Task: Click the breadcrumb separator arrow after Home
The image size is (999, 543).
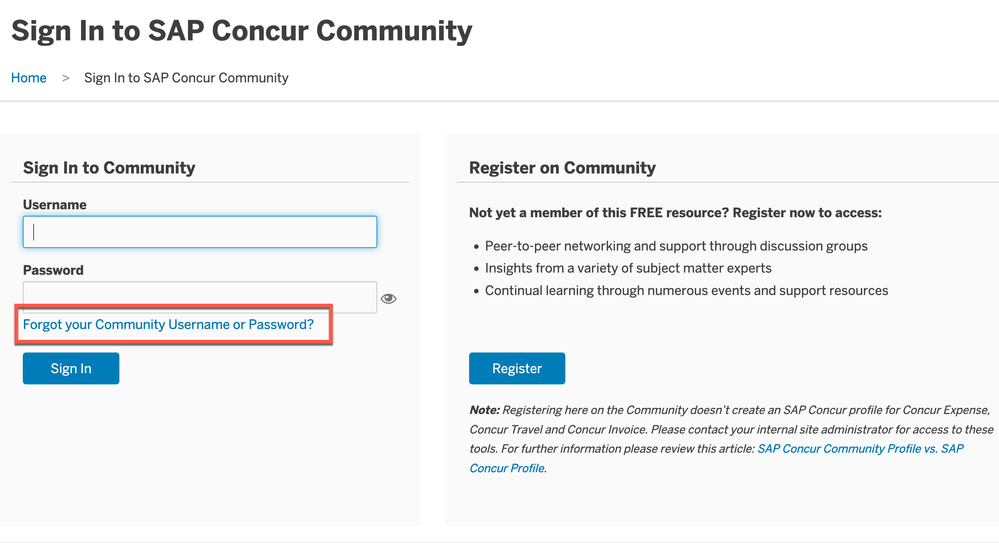Action: (x=65, y=78)
